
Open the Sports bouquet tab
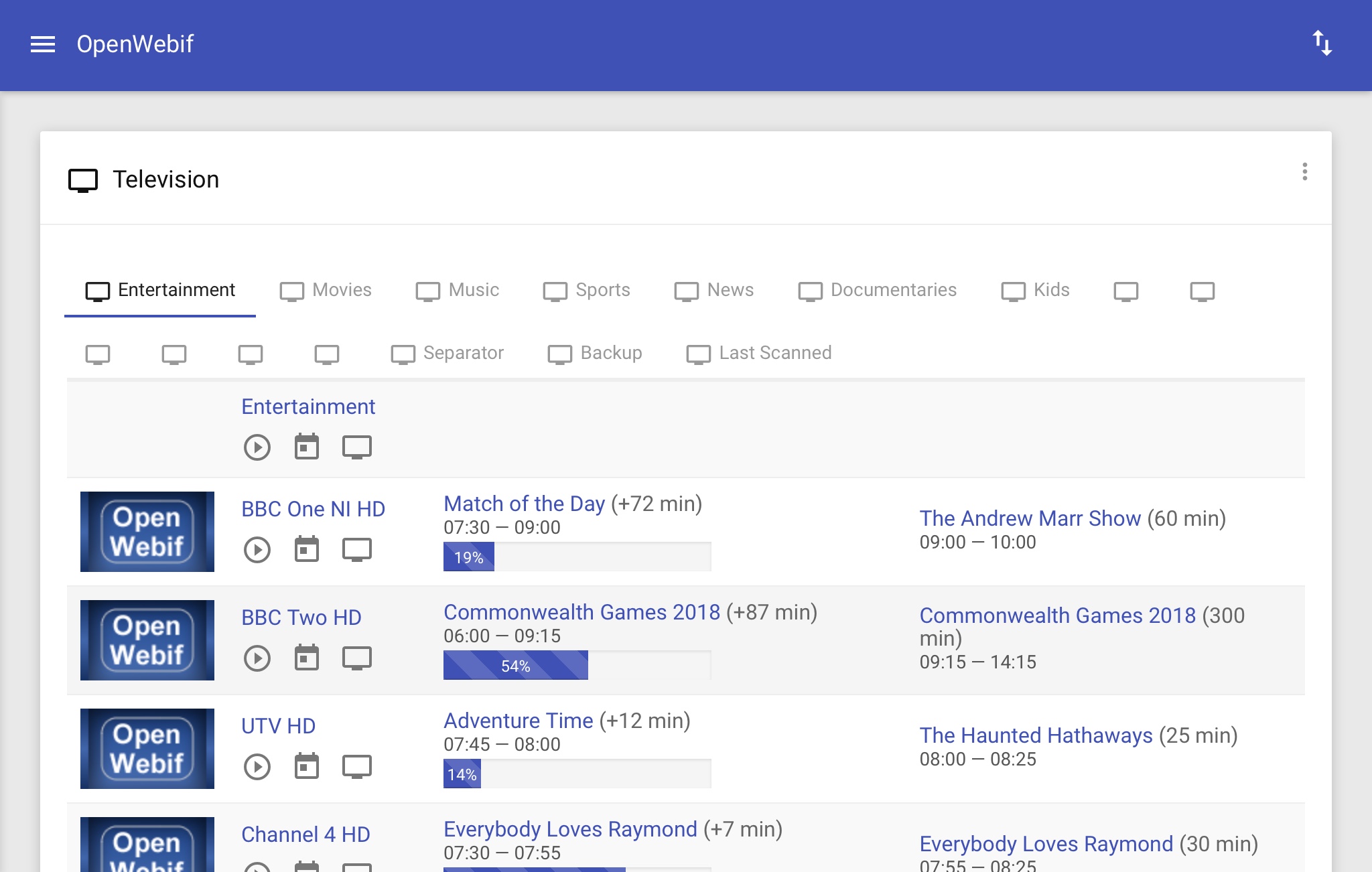click(x=587, y=290)
